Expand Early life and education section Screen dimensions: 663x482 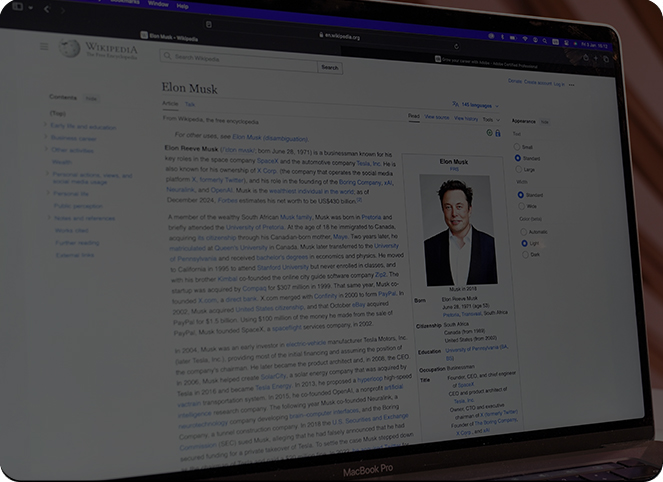[x=45, y=124]
